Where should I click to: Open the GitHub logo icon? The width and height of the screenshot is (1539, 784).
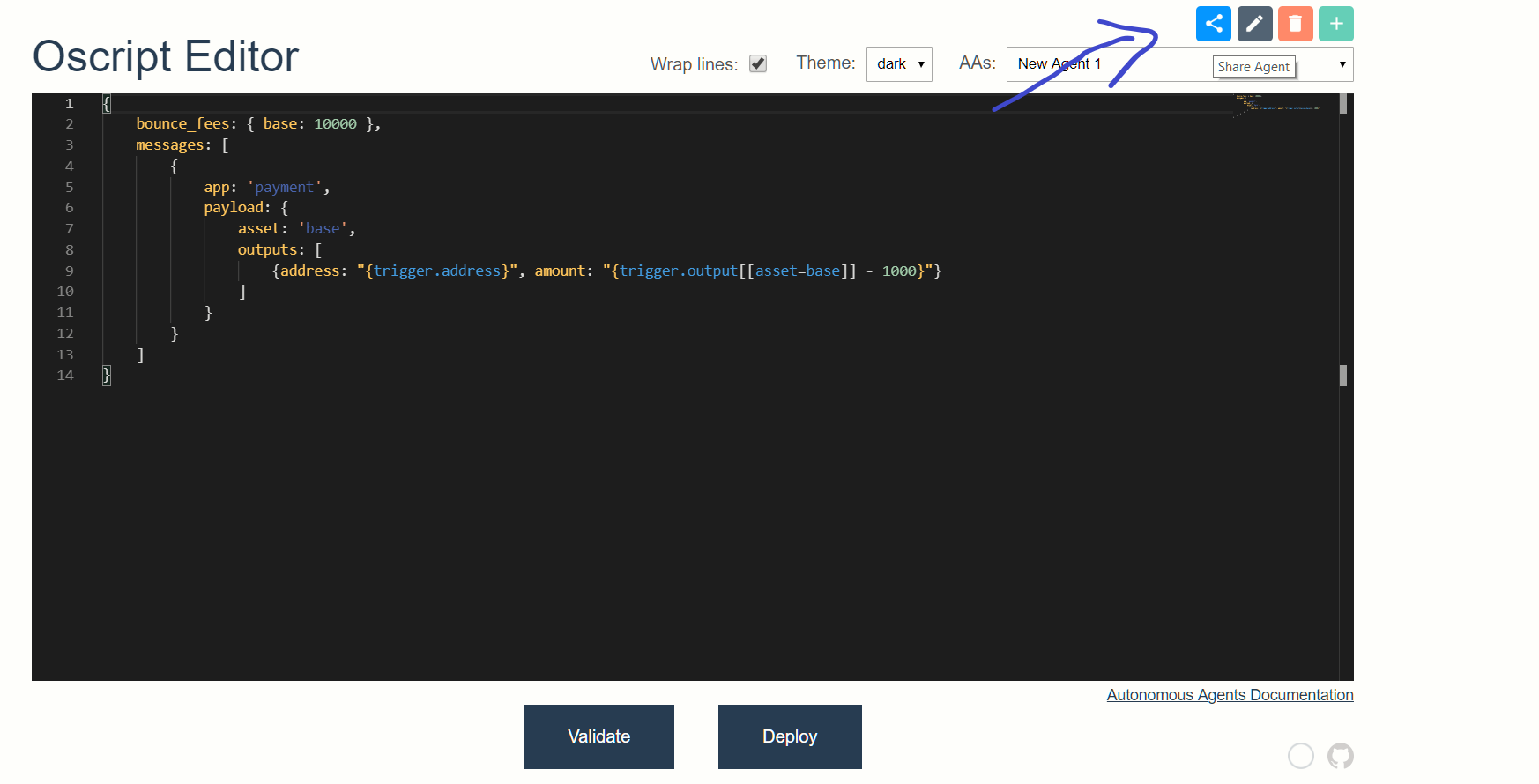(1341, 756)
